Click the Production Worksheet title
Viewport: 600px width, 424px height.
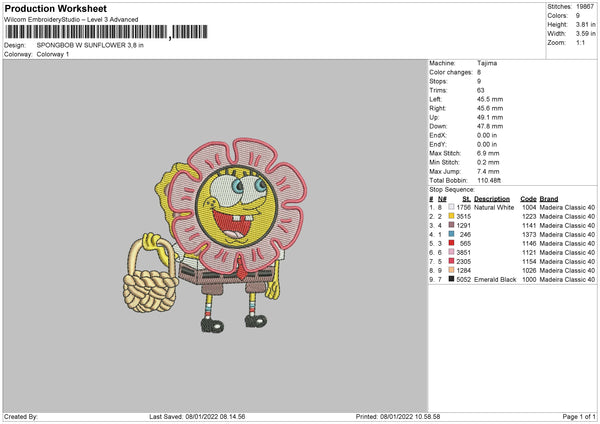coord(55,8)
